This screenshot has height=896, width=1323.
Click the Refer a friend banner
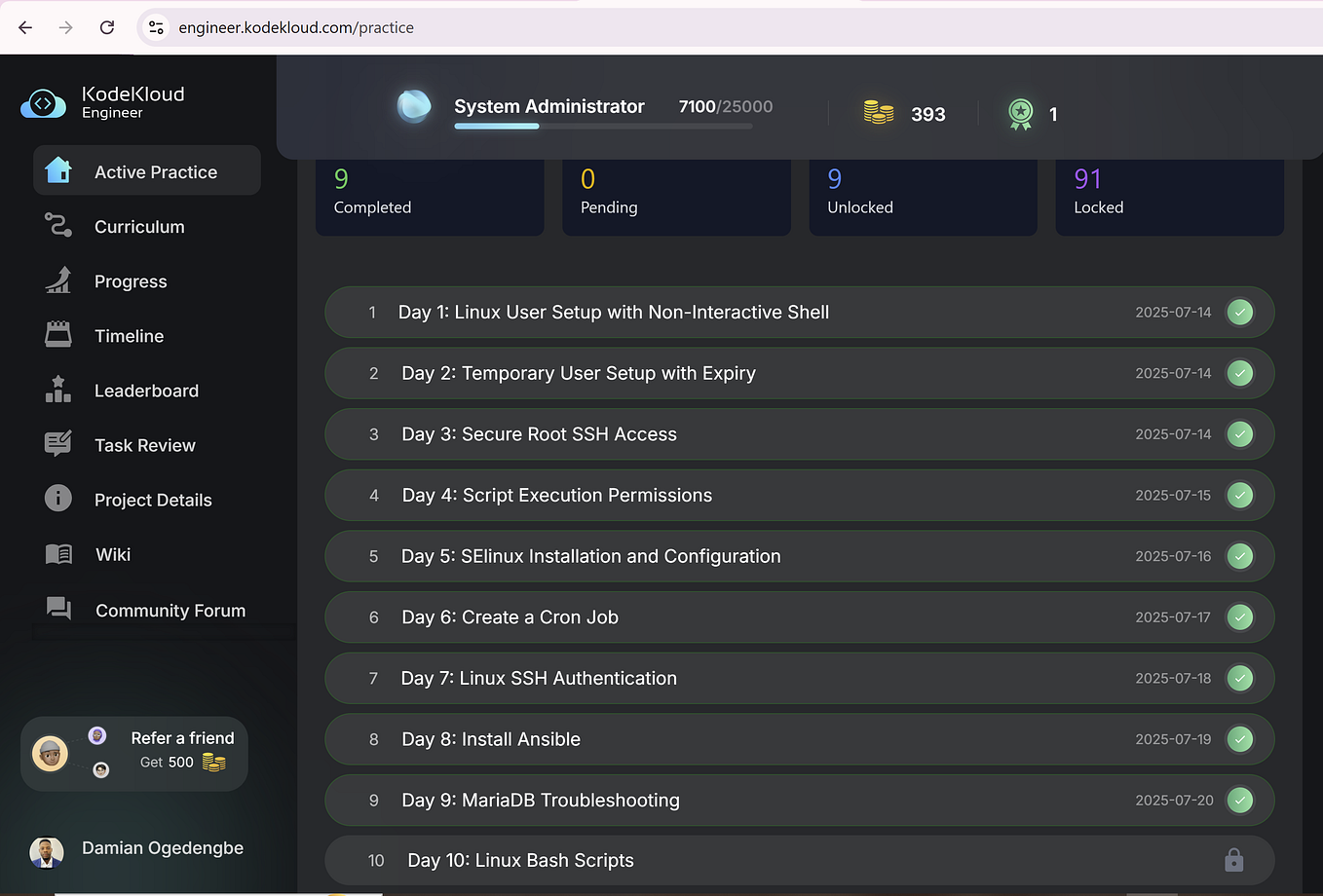pyautogui.click(x=133, y=752)
